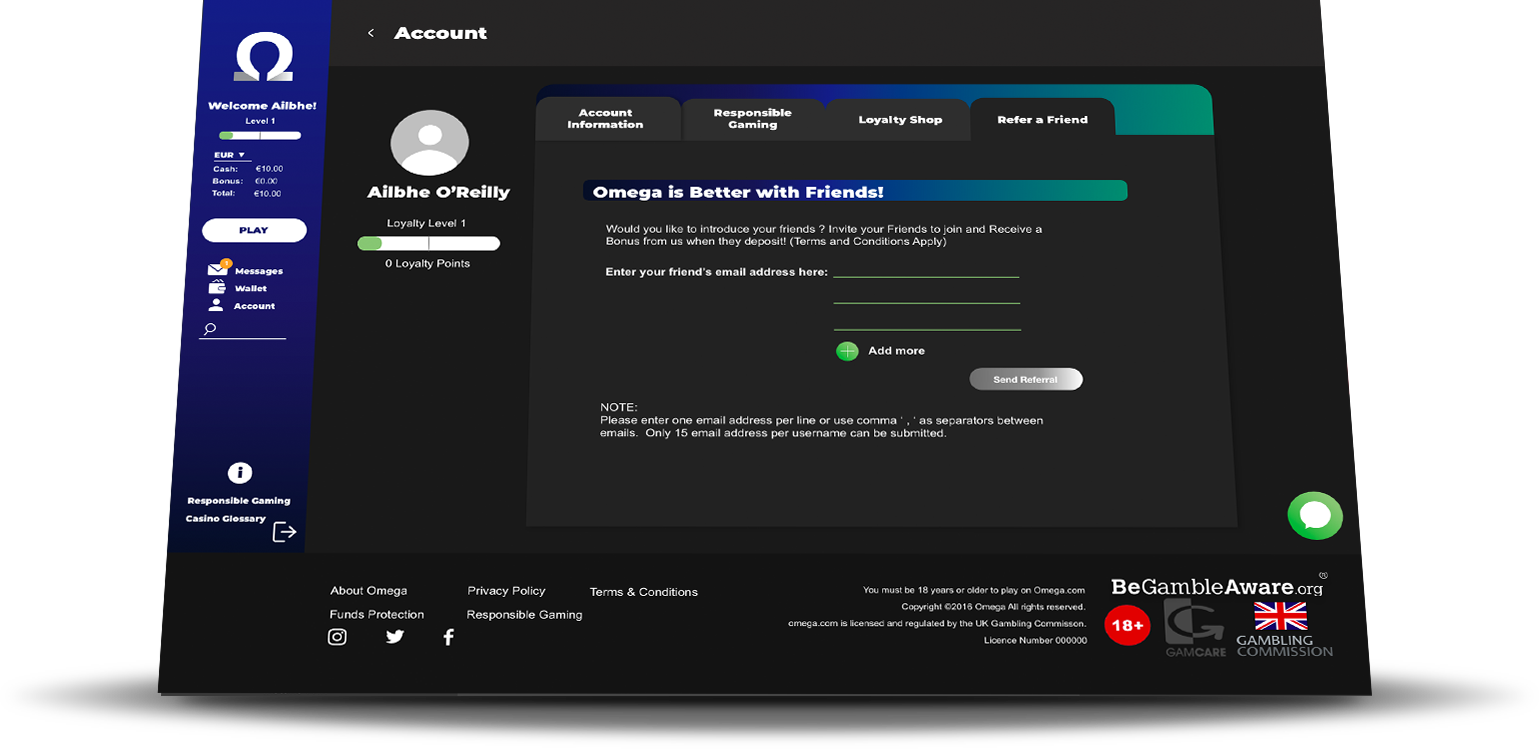Click the Send Referral button
The height and width of the screenshot is (749, 1539).
[1026, 379]
